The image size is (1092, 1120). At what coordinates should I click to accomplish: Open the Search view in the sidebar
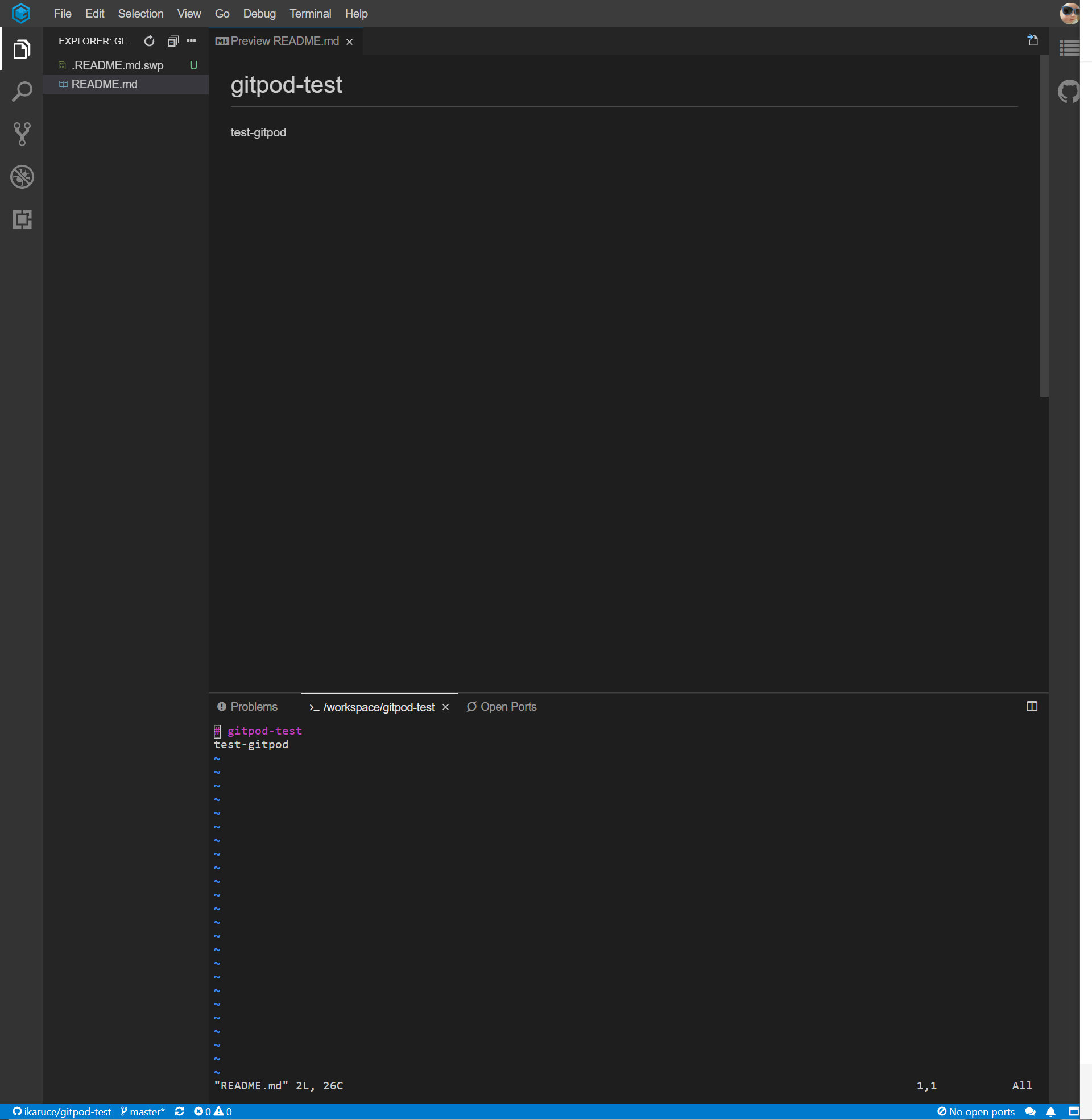coord(22,92)
